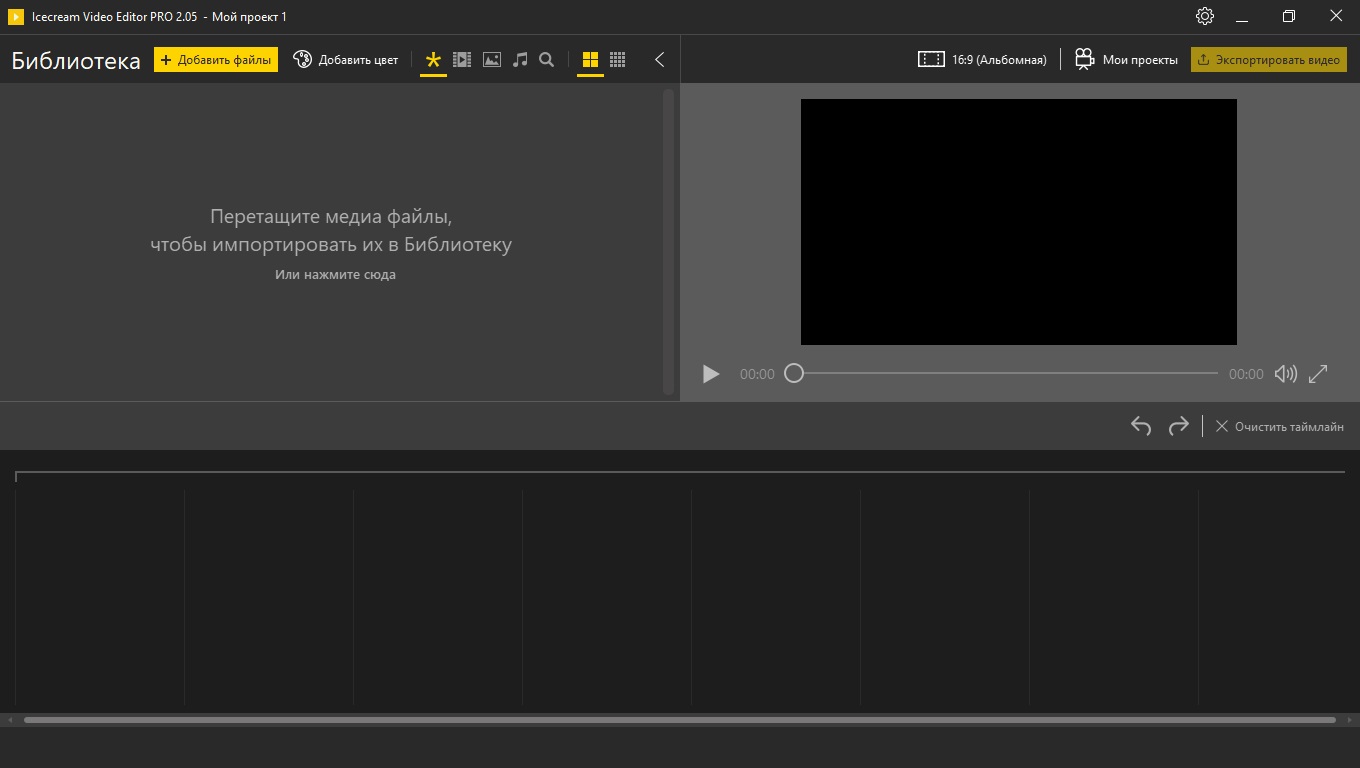The image size is (1360, 768).
Task: Filter library by video files
Action: coord(462,60)
